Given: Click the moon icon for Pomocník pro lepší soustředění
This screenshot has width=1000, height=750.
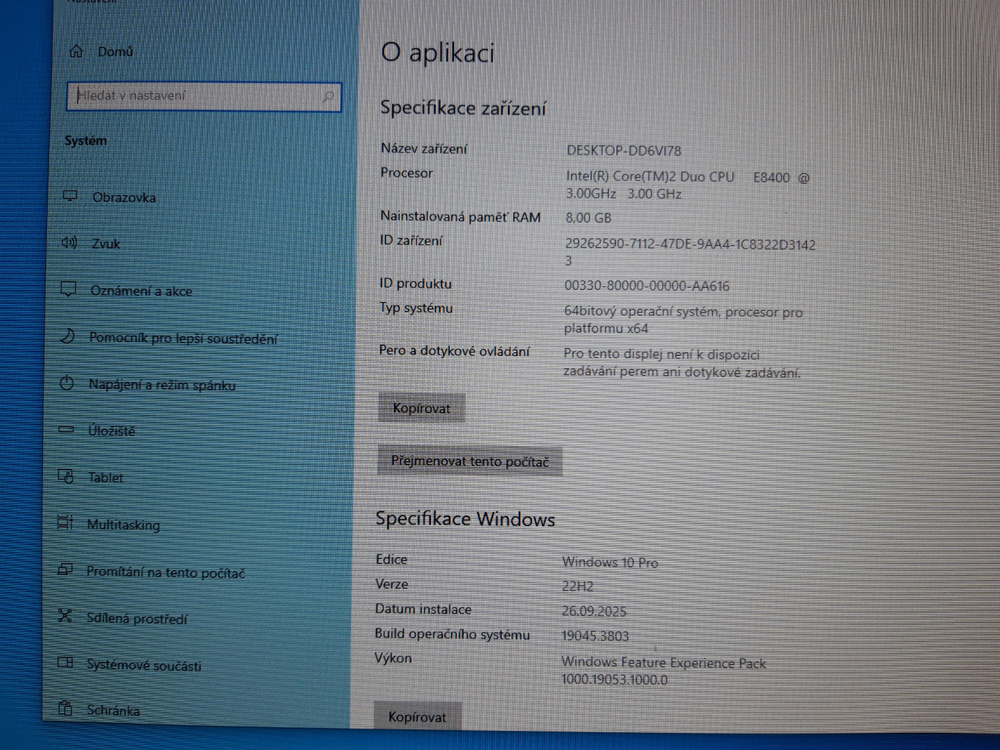Looking at the screenshot, I should pyautogui.click(x=68, y=336).
